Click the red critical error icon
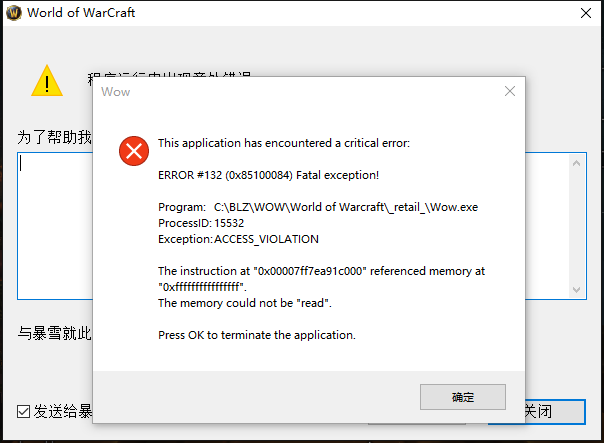Viewport: 604px width, 443px height. point(133,151)
